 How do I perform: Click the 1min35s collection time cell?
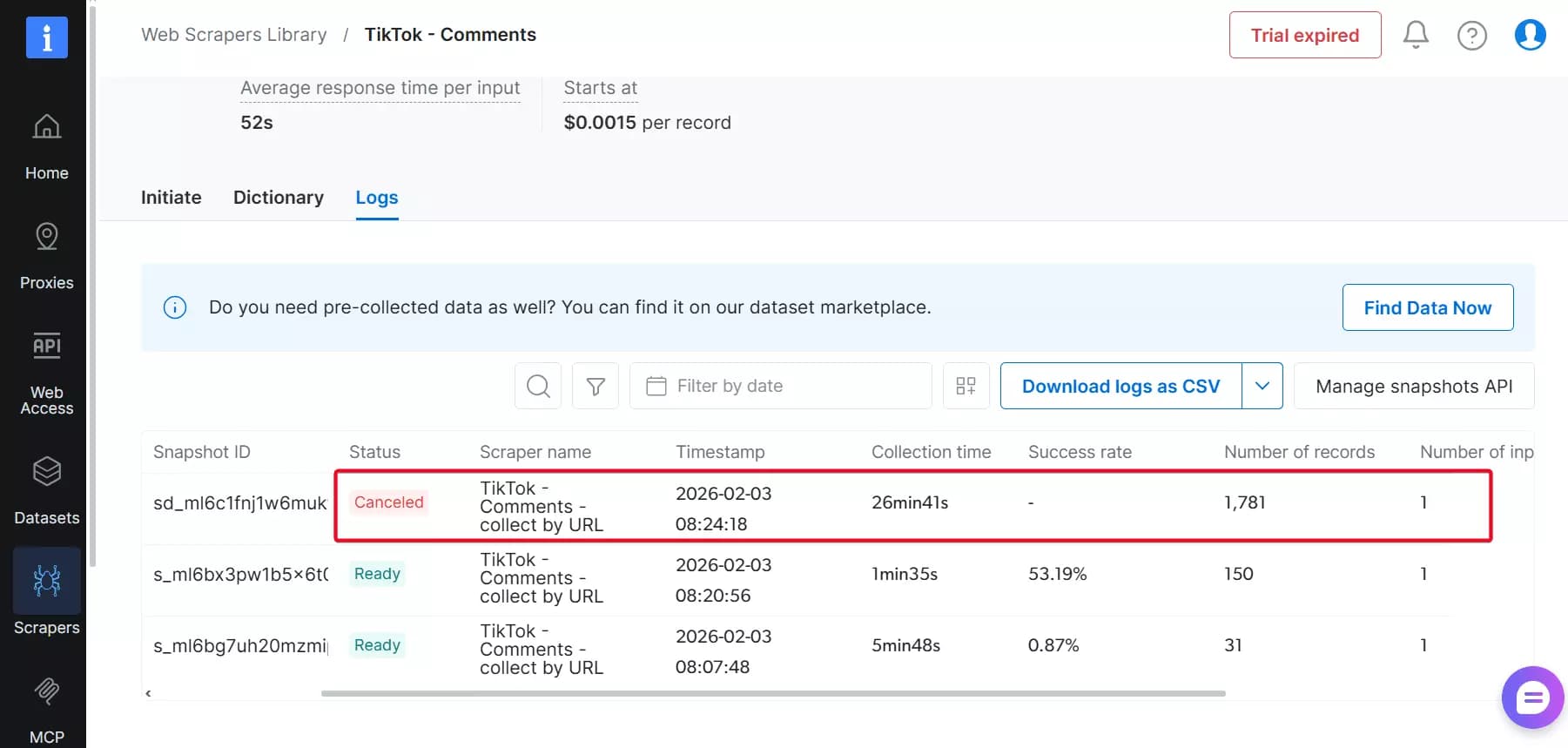click(x=905, y=574)
